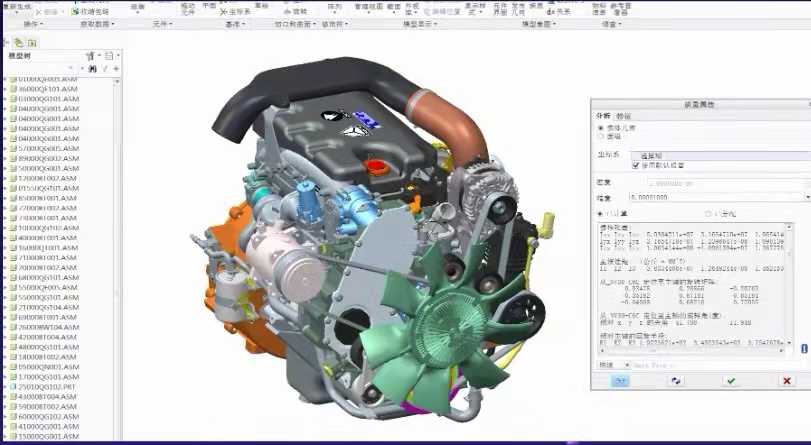The image size is (811, 445).
Task: Click the green checkmark in mass properties dialog
Action: tap(731, 381)
